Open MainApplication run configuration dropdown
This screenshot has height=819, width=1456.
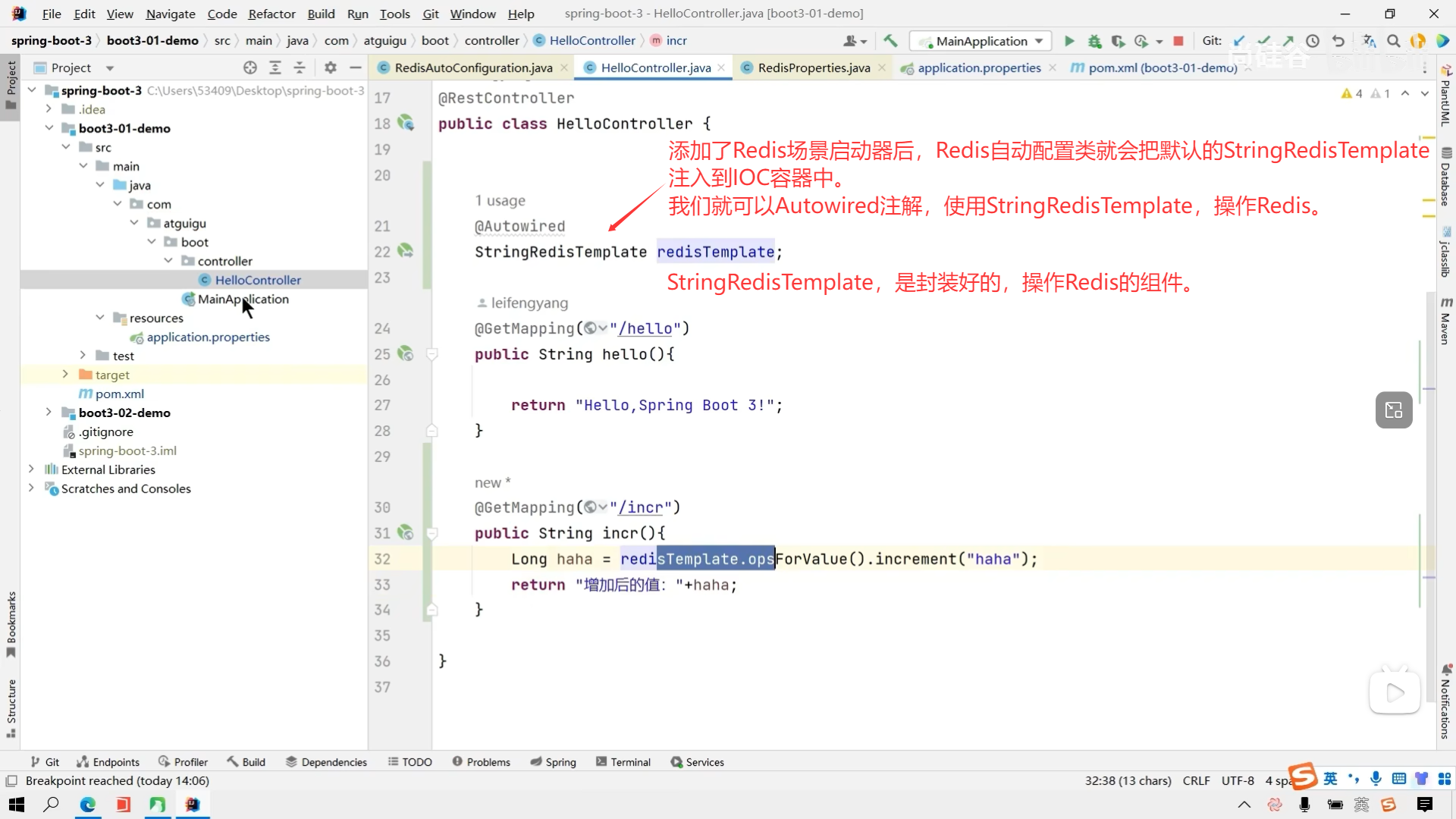point(1039,41)
